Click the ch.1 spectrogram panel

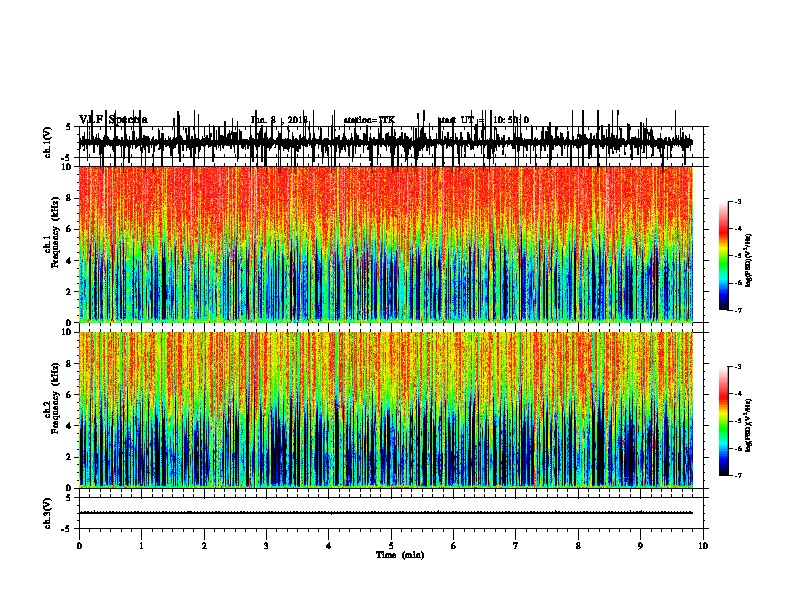(x=386, y=244)
